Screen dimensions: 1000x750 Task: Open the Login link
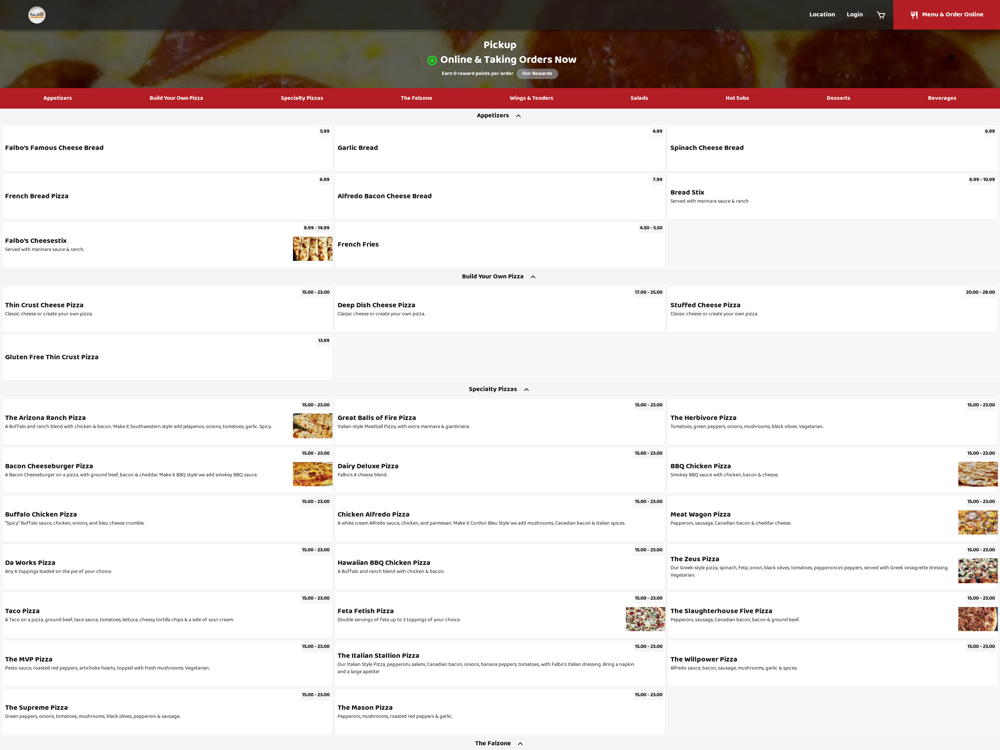(855, 14)
